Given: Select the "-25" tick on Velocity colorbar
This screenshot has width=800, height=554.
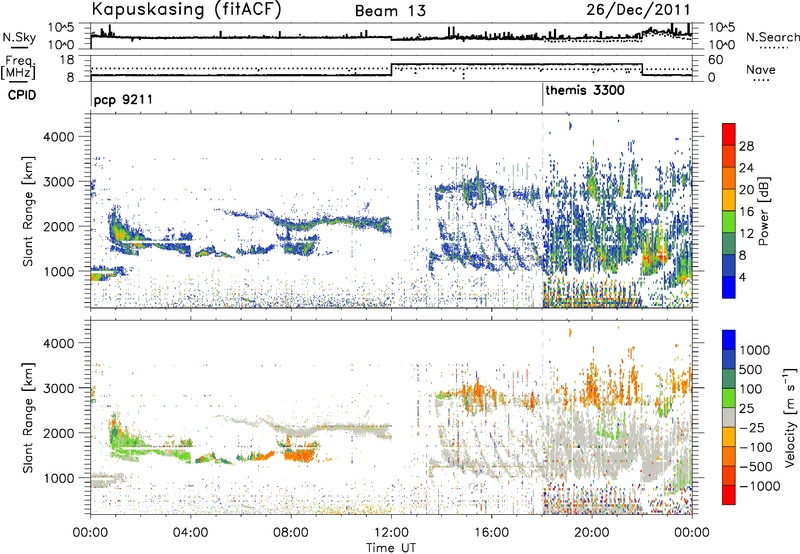Looking at the screenshot, I should click(x=752, y=428).
